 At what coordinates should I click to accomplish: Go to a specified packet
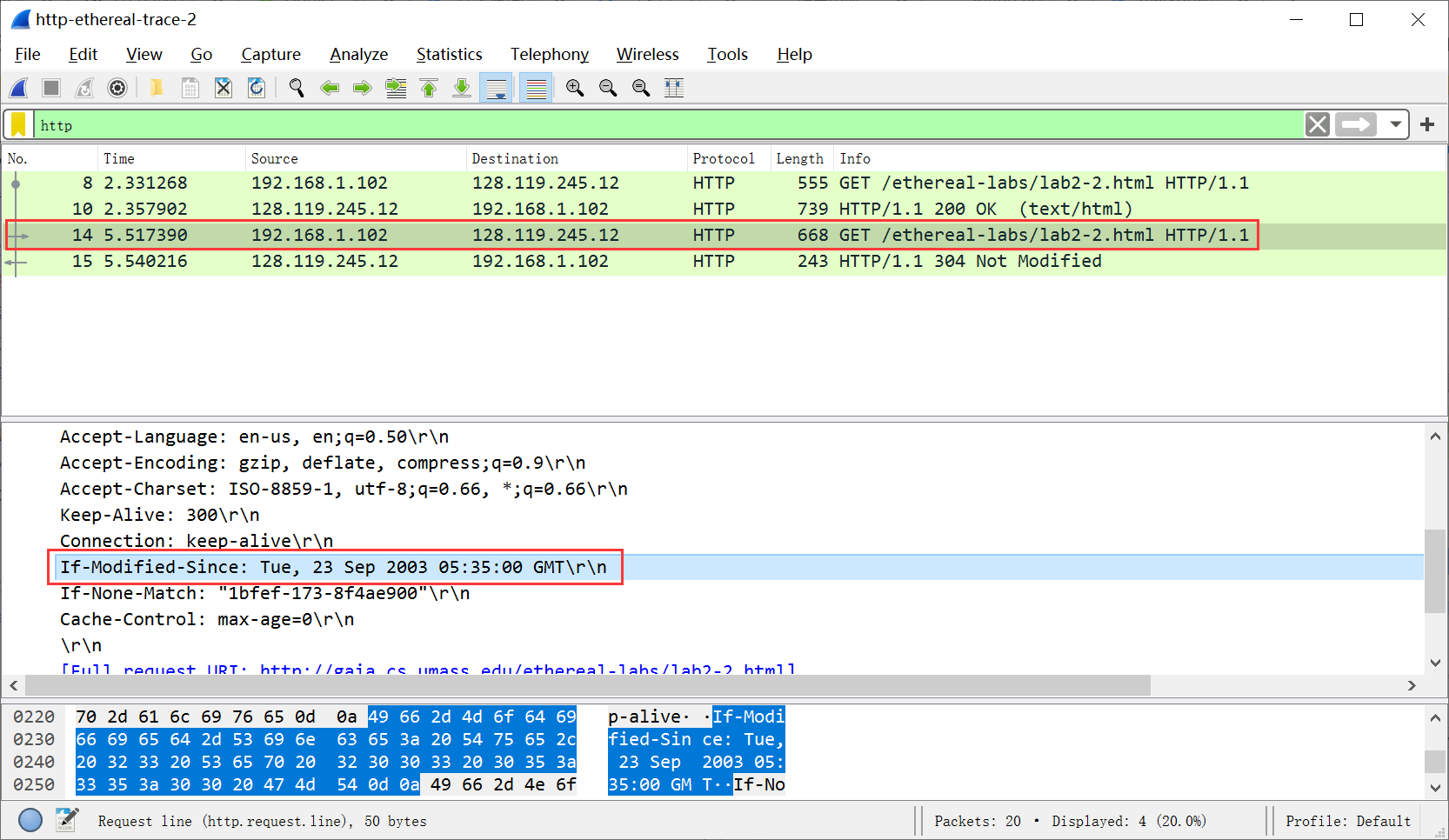pyautogui.click(x=396, y=88)
